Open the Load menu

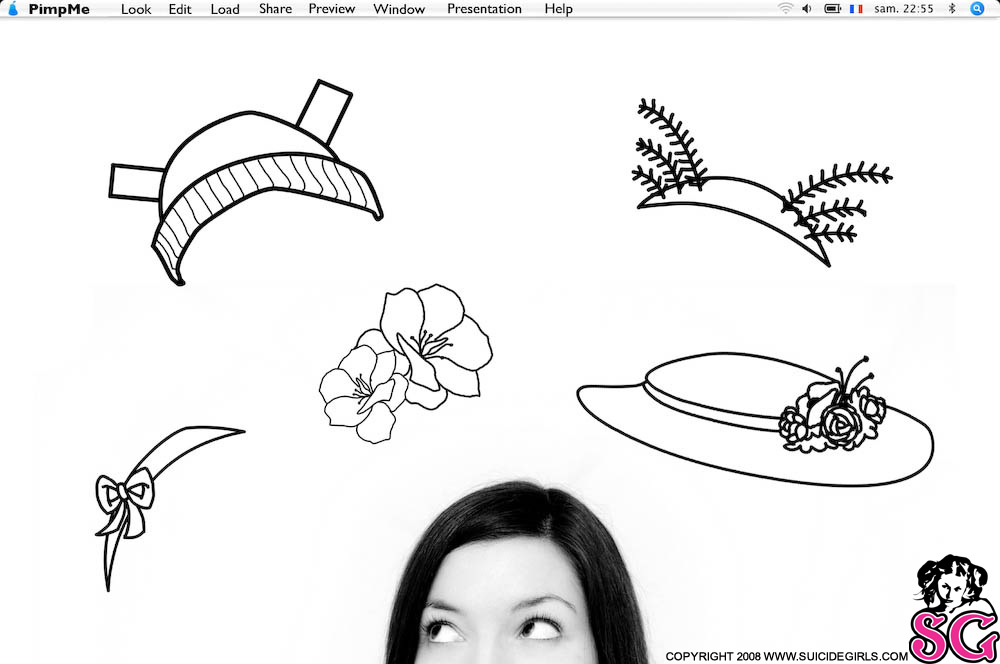pyautogui.click(x=225, y=9)
